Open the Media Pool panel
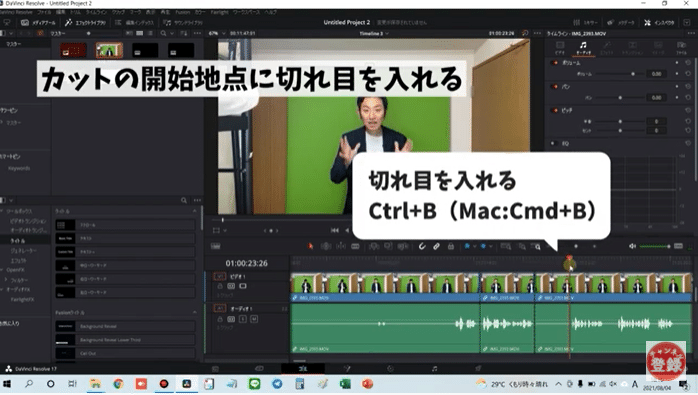This screenshot has height=395, width=698. click(x=38, y=22)
